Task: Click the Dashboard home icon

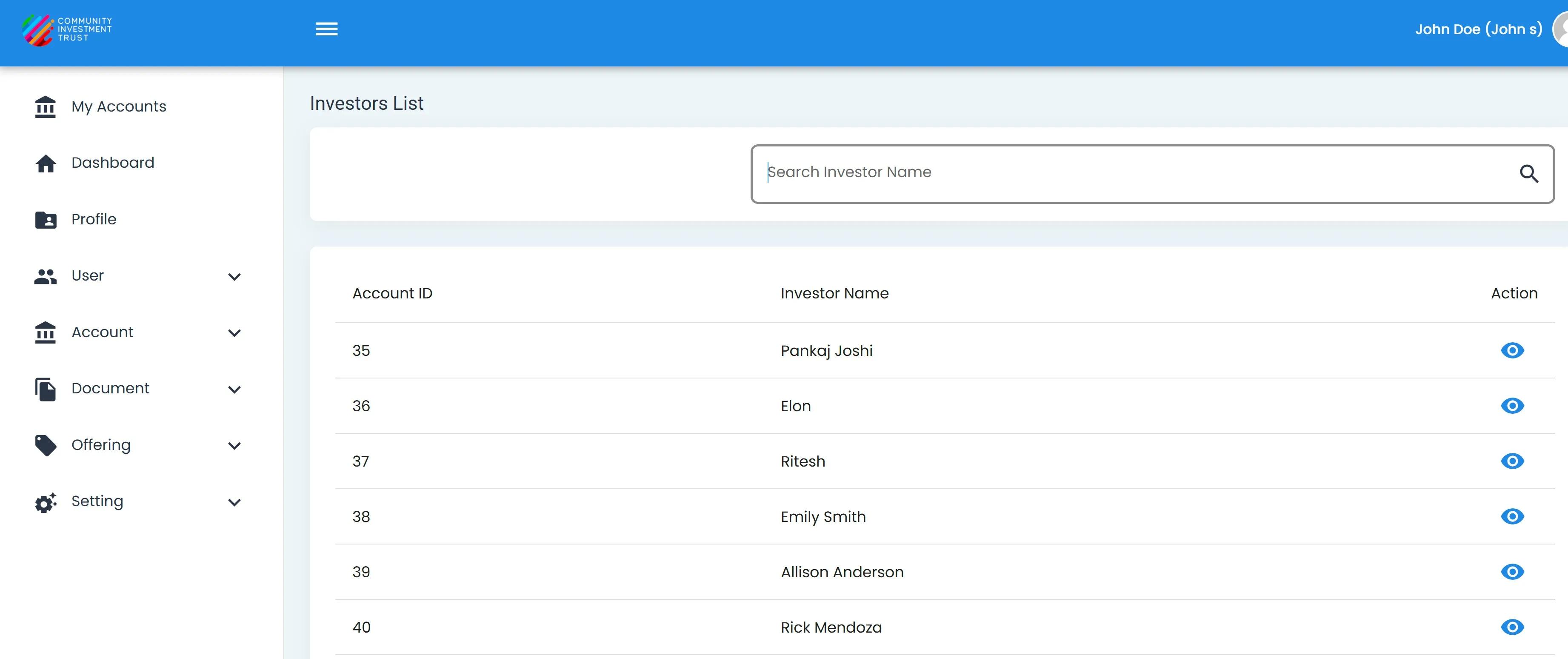Action: point(45,163)
